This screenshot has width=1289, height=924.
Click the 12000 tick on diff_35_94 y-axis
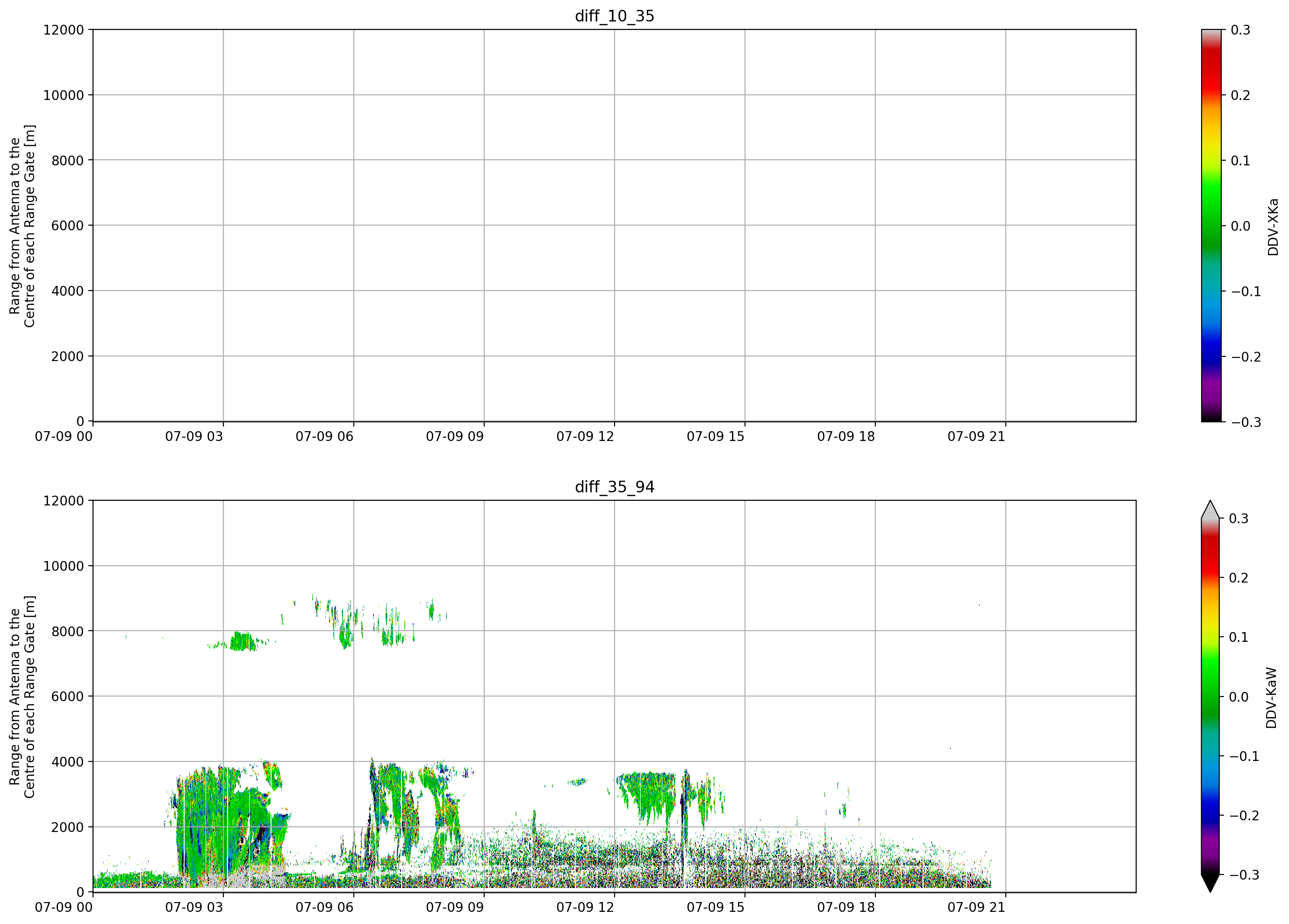coord(64,501)
